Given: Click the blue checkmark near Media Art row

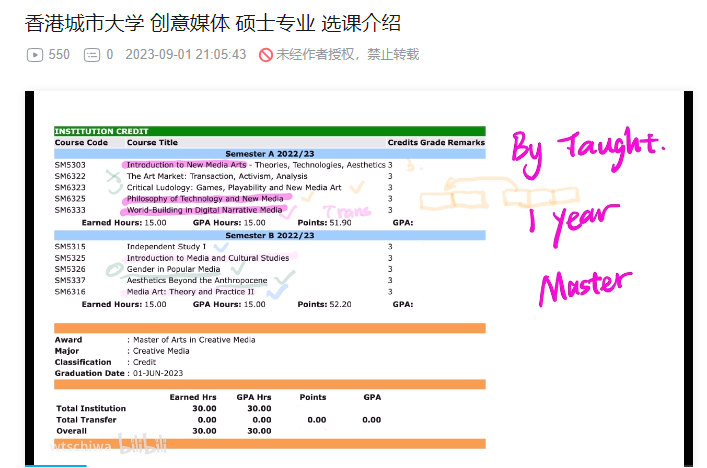Looking at the screenshot, I should coord(278,291).
